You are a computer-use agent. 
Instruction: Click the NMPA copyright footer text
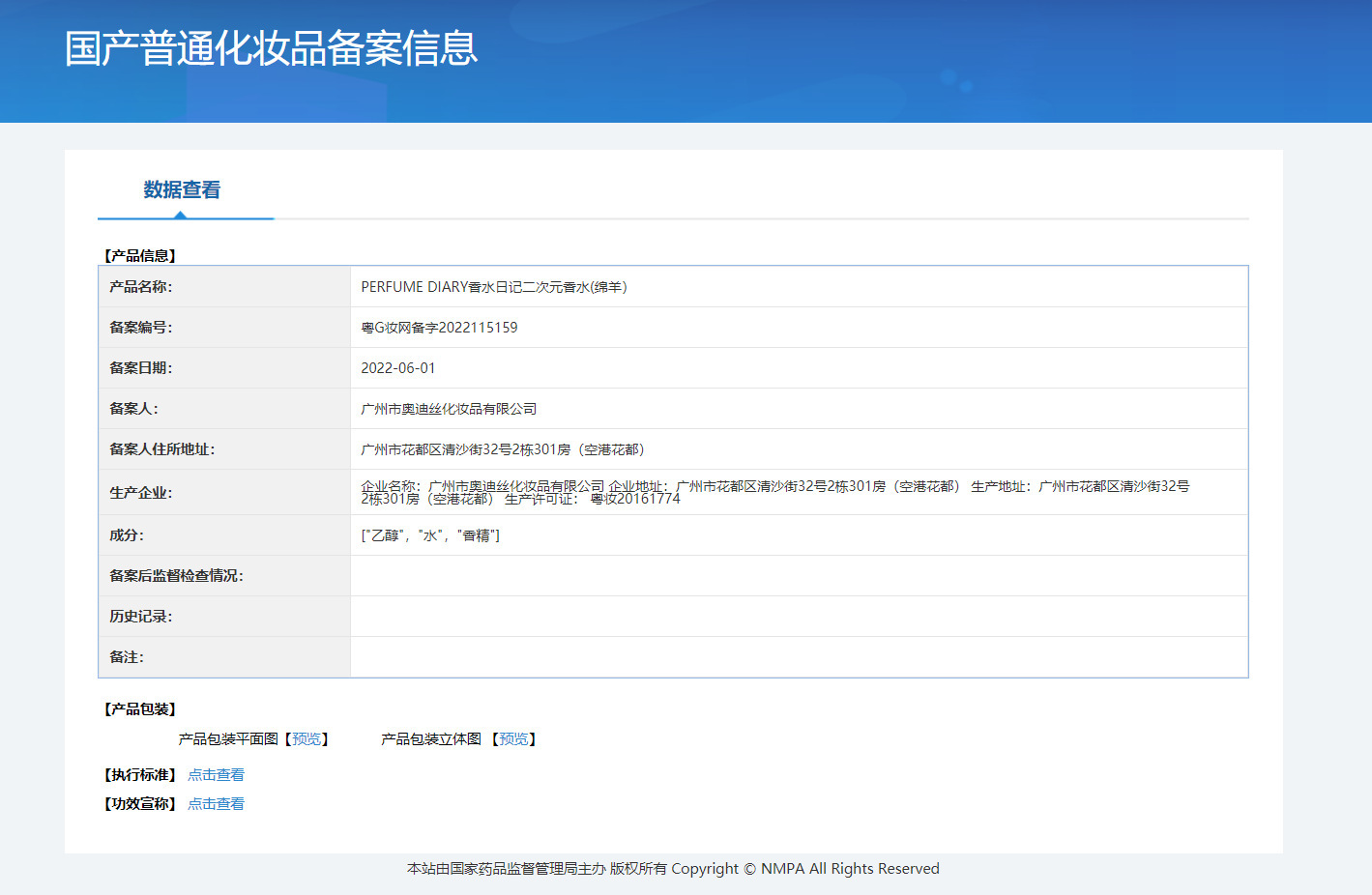click(672, 868)
